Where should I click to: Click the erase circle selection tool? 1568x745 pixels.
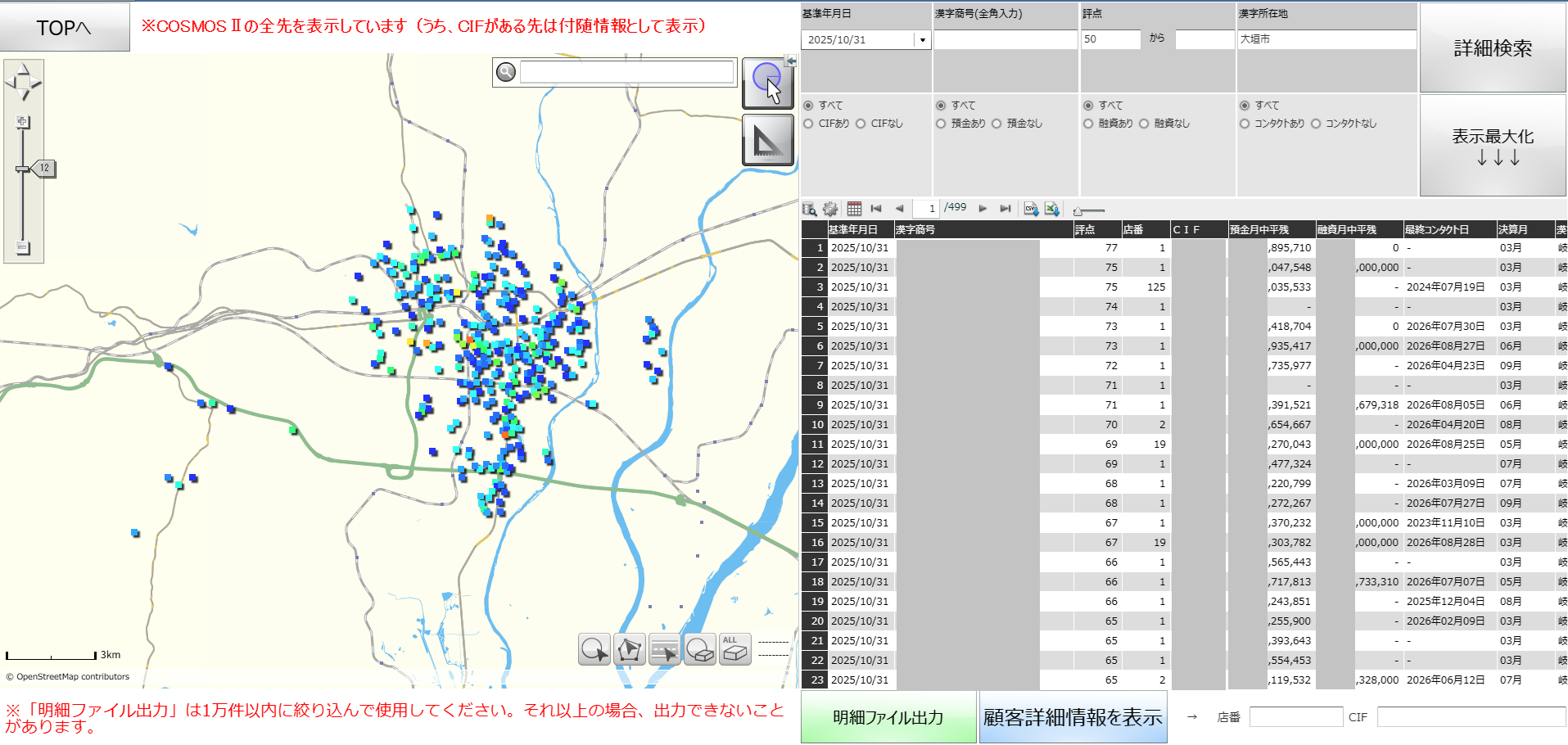pyautogui.click(x=700, y=649)
